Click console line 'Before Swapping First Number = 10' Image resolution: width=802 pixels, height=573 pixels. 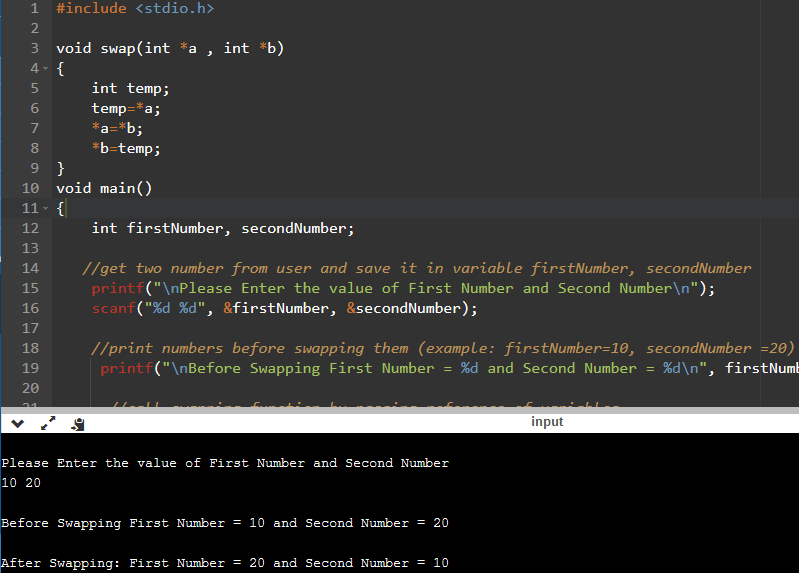pos(225,523)
